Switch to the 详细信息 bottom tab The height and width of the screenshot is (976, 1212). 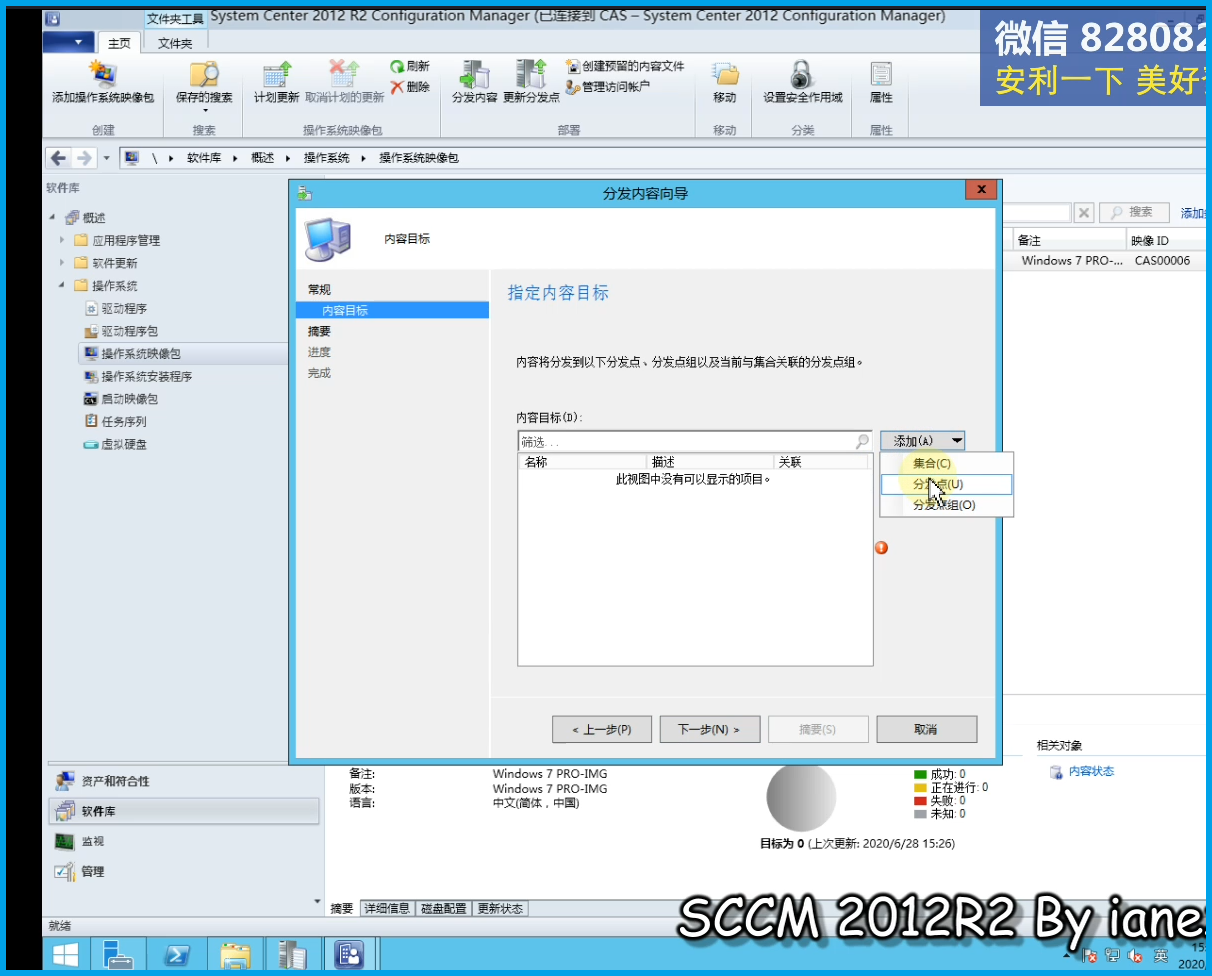coord(387,908)
